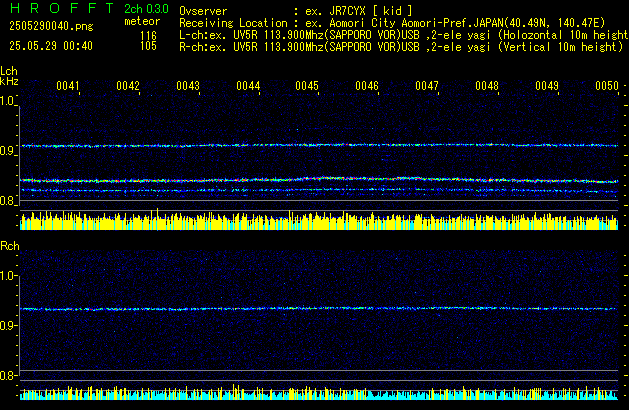629x410 pixels.
Task: Click the 0049 time marker
Action: pyautogui.click(x=547, y=86)
